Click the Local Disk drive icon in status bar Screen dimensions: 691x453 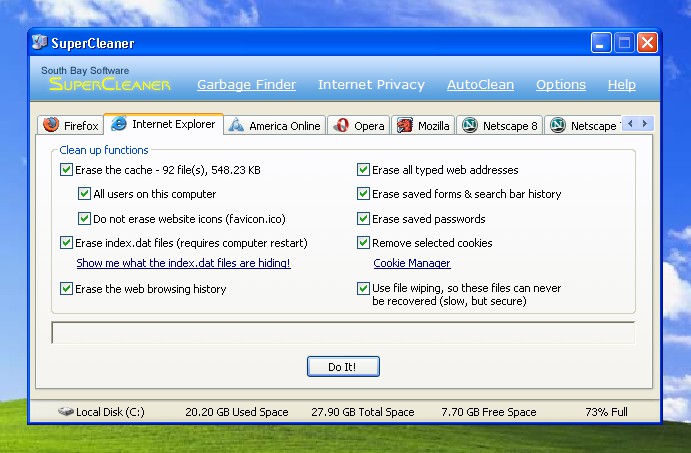[66, 412]
